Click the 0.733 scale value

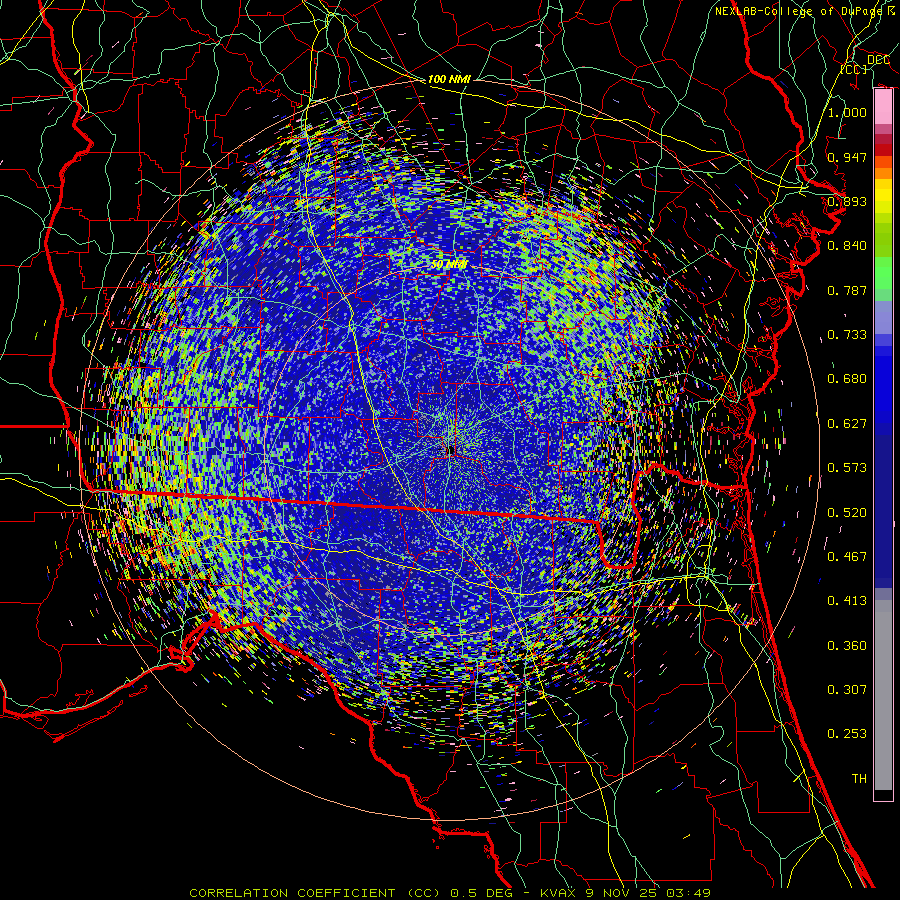[847, 335]
